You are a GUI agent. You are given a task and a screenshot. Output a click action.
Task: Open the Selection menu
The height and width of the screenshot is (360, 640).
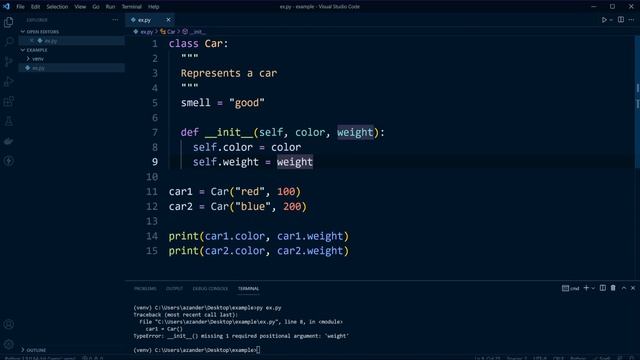click(57, 7)
